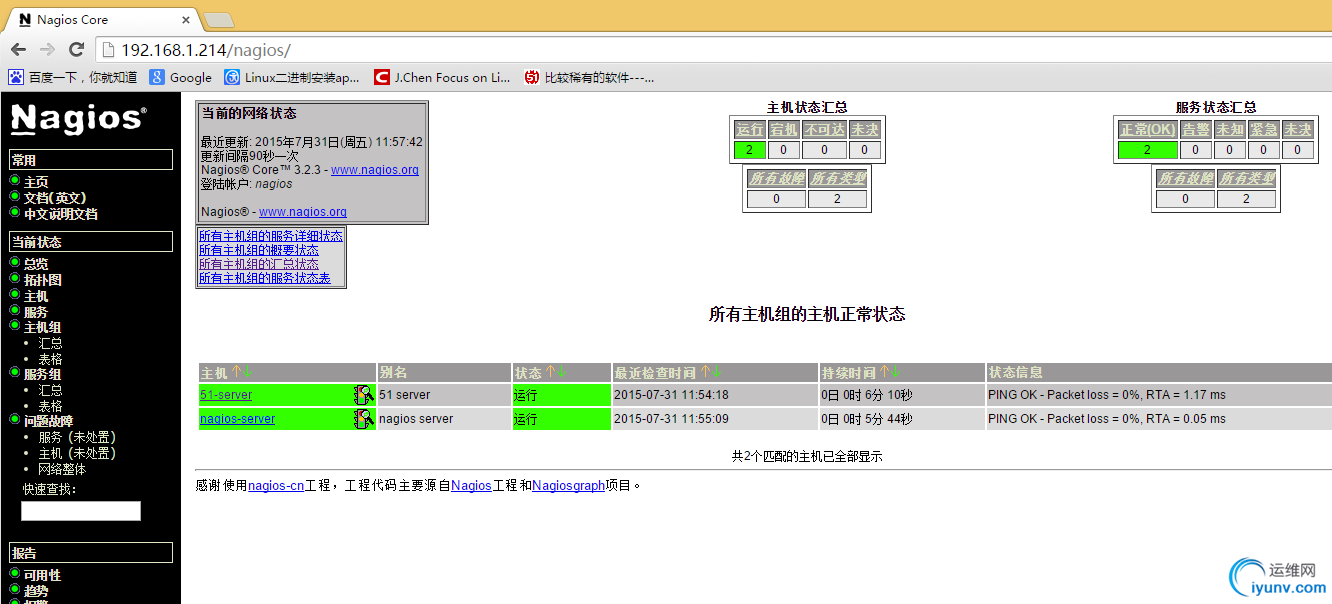
Task: Open the 服务组 sidebar link
Action: pyautogui.click(x=43, y=374)
